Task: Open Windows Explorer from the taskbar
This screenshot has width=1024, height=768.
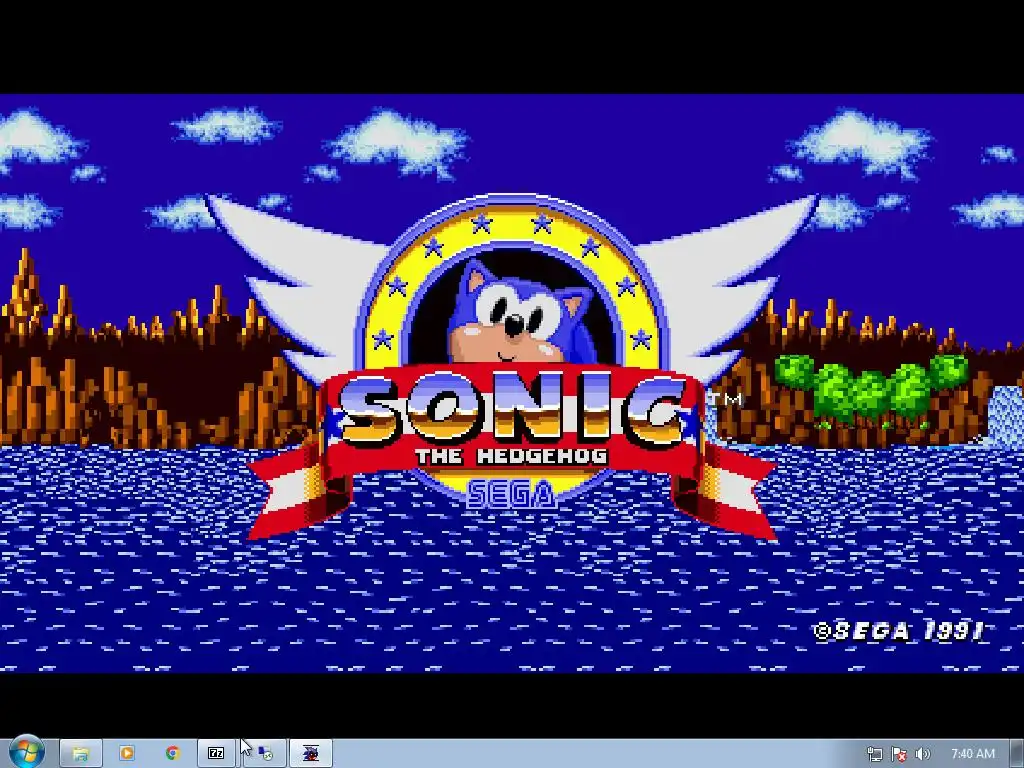Action: [x=81, y=754]
